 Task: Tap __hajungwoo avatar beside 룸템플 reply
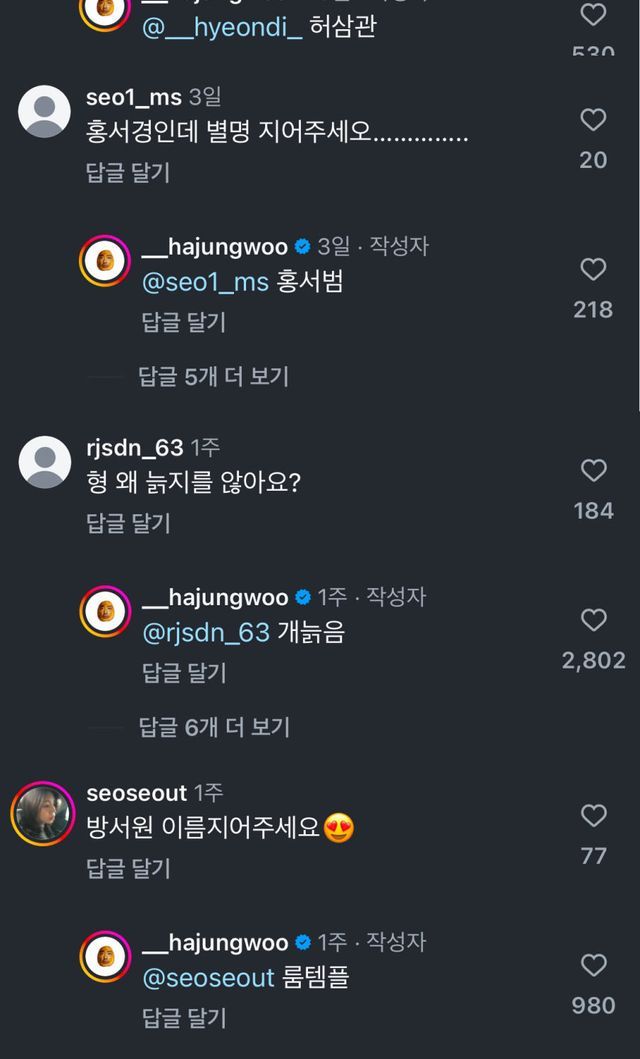click(x=105, y=957)
